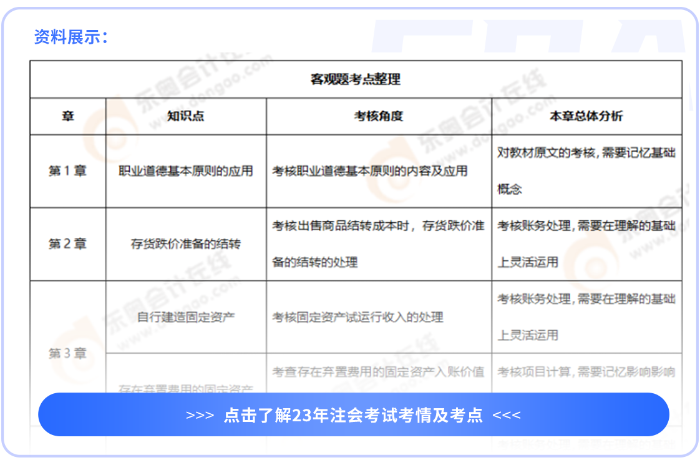Select the 本章总体分析 column header
Screen dimensions: 700x460
tap(586, 116)
